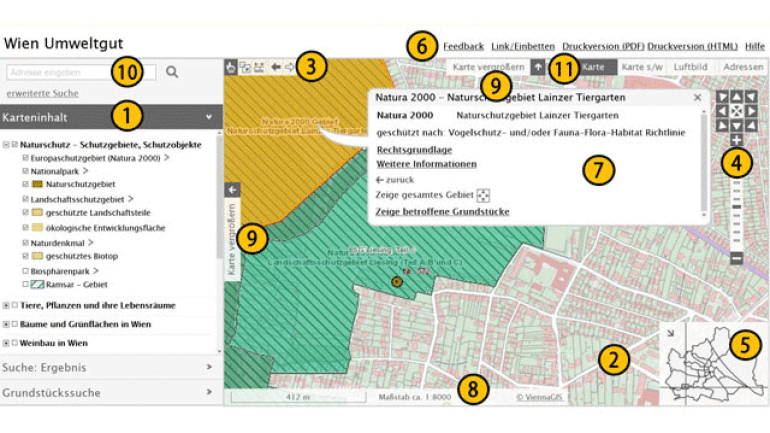Select the hand pan tool
Viewport: 770px width, 433px height.
pyautogui.click(x=230, y=68)
